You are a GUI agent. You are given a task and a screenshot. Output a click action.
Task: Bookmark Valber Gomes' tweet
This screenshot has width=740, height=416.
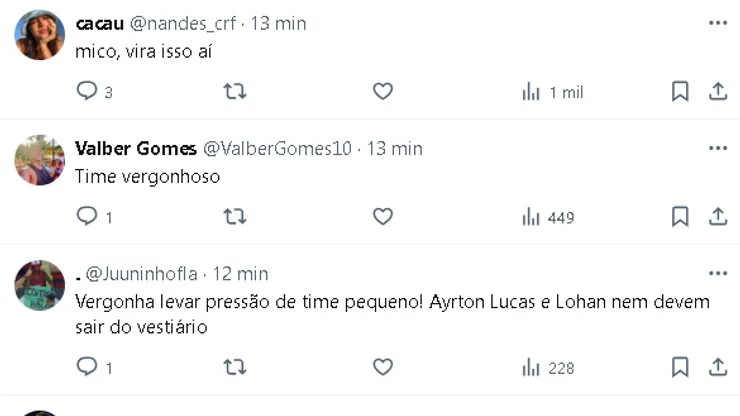[x=680, y=216]
